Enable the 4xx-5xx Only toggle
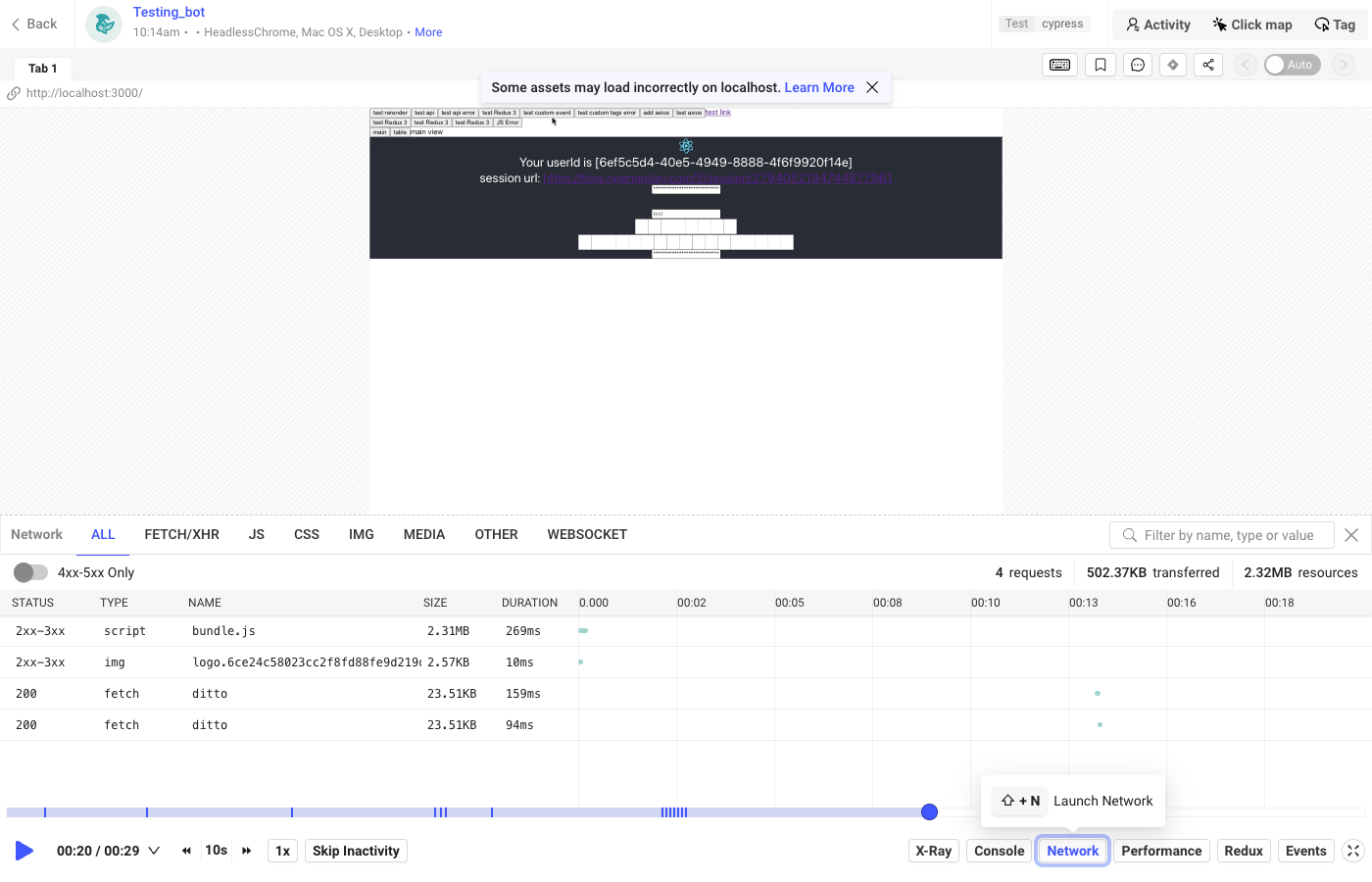Image resolution: width=1372 pixels, height=882 pixels. [30, 572]
